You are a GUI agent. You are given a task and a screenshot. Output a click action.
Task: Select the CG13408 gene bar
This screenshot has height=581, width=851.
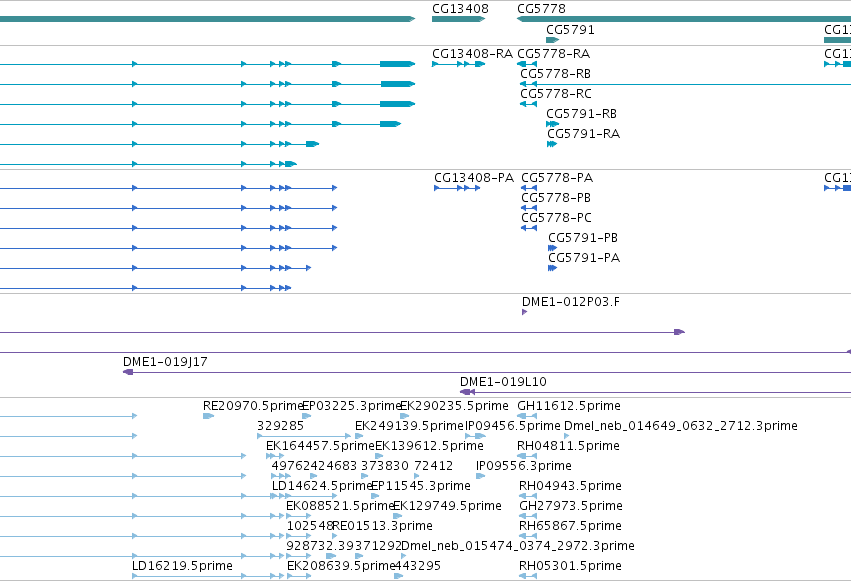click(458, 19)
